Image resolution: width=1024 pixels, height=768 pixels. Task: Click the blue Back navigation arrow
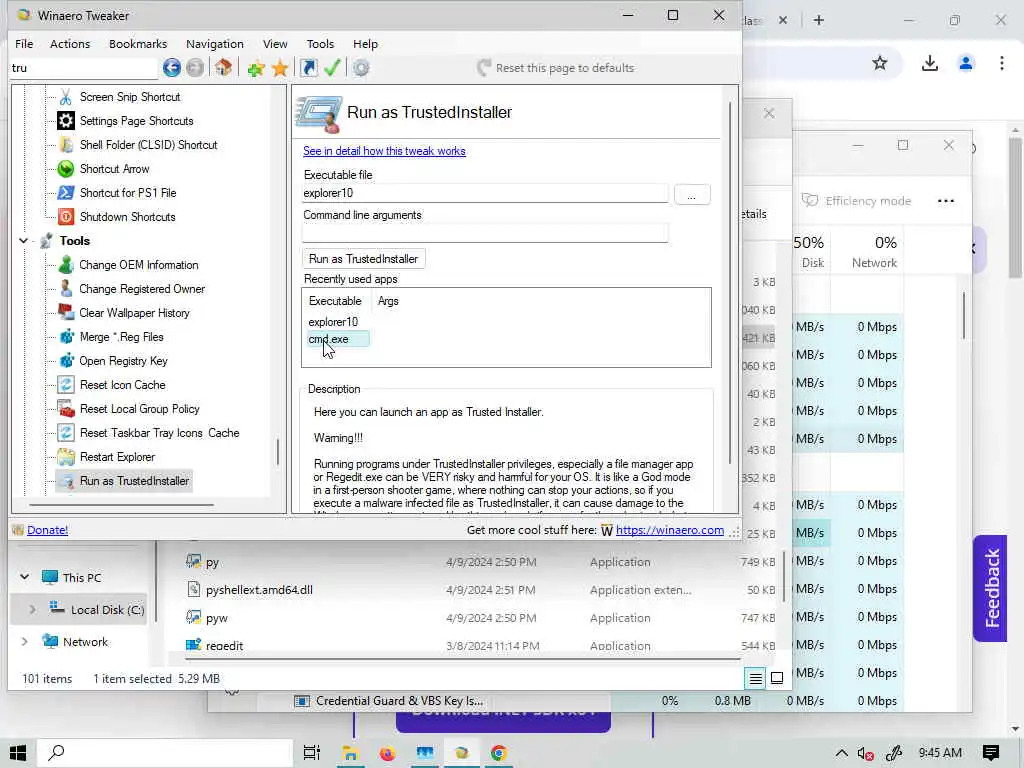[172, 67]
